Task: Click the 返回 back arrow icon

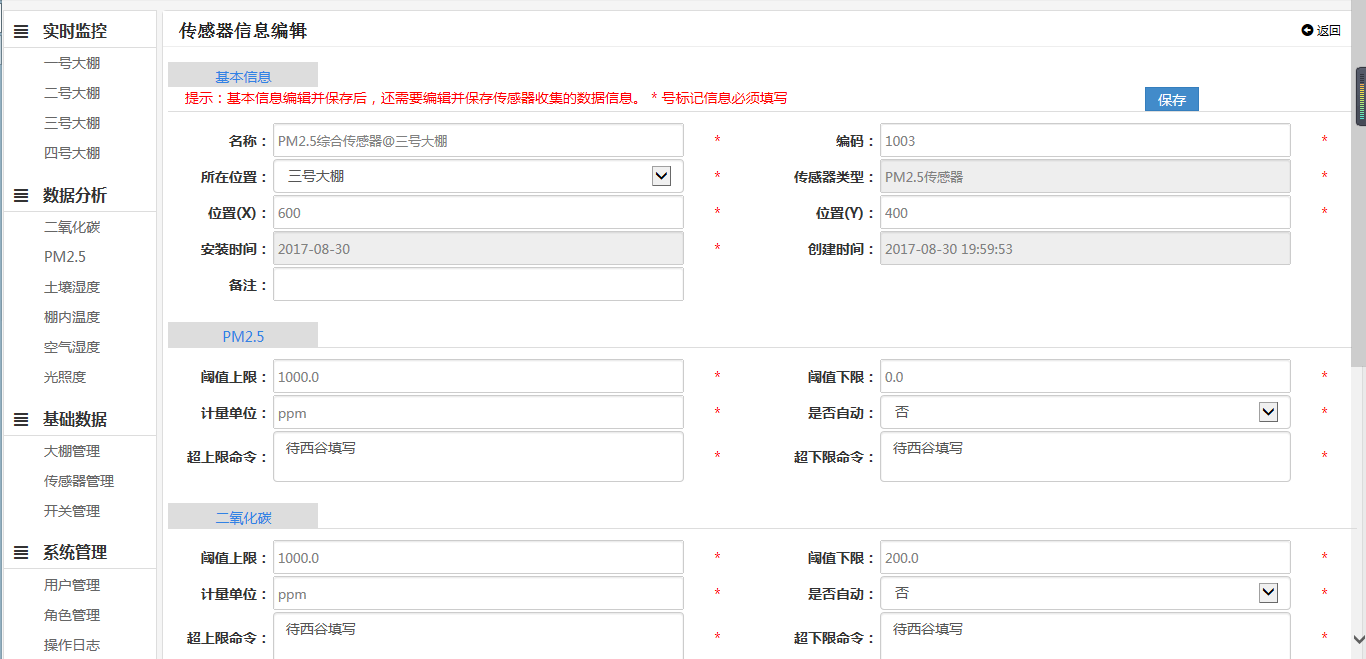Action: click(1307, 30)
